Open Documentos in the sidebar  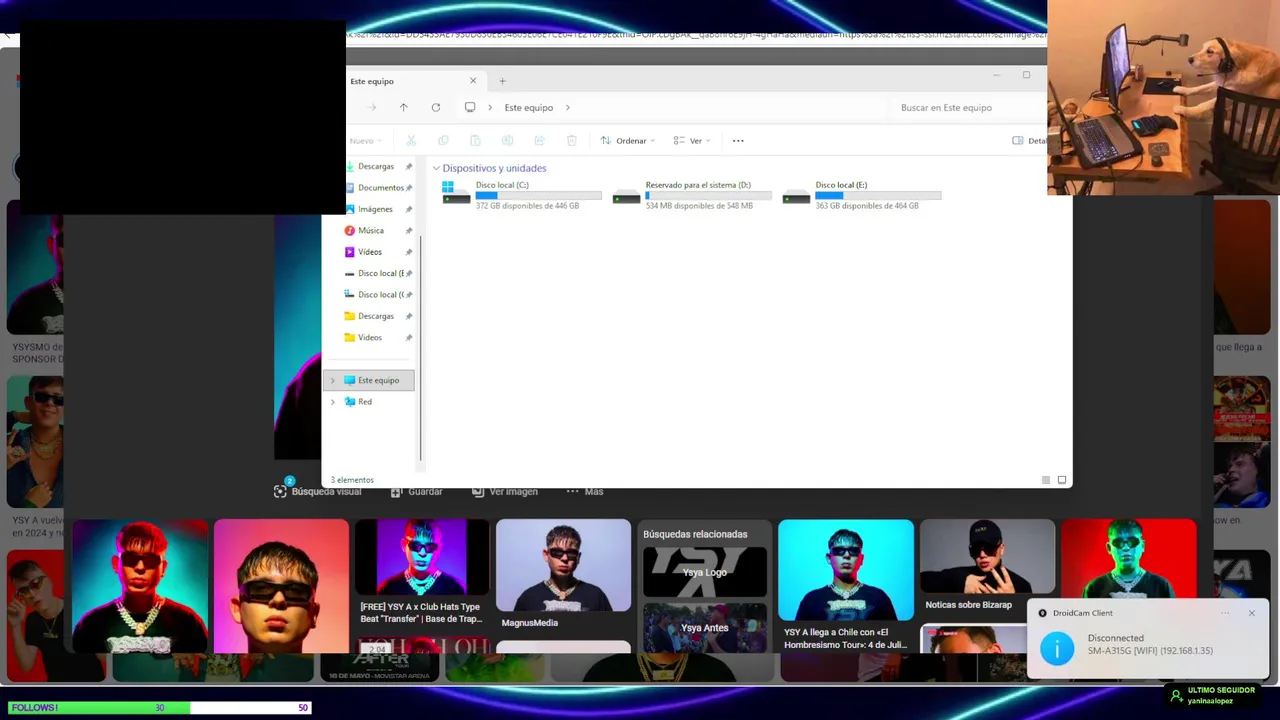(379, 188)
